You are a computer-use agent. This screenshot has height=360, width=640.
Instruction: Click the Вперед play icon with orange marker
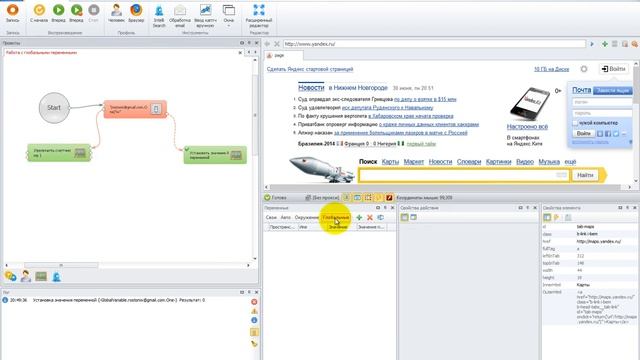click(x=76, y=13)
